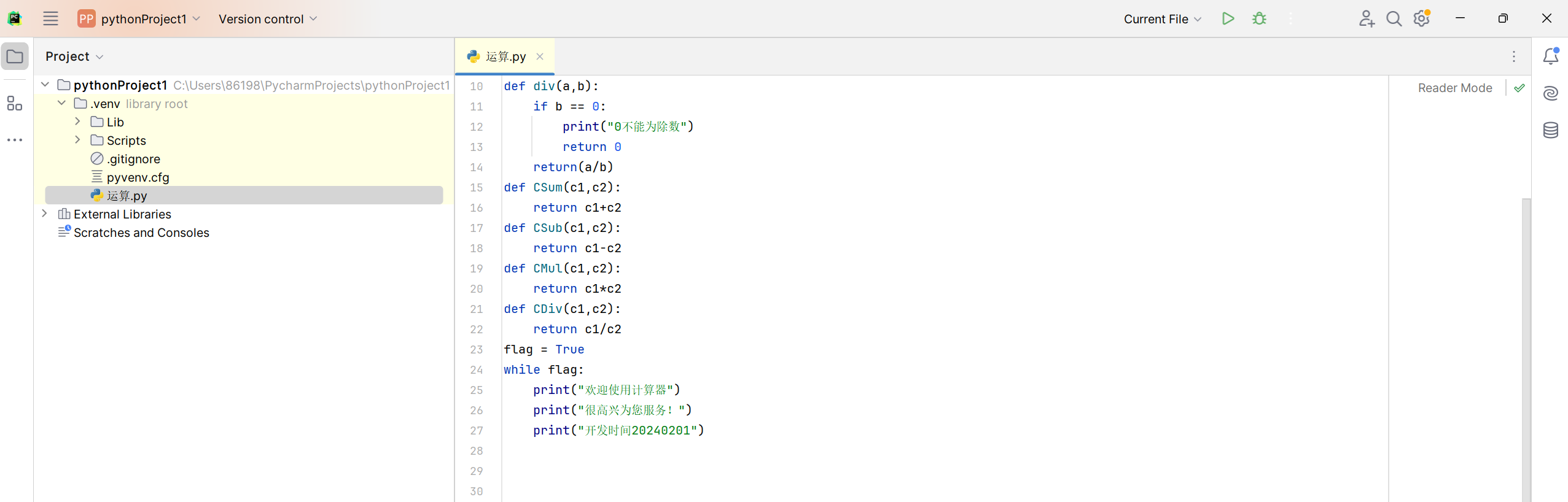1568x502 pixels.
Task: Open the Code With Me add-user icon
Action: click(x=1366, y=19)
